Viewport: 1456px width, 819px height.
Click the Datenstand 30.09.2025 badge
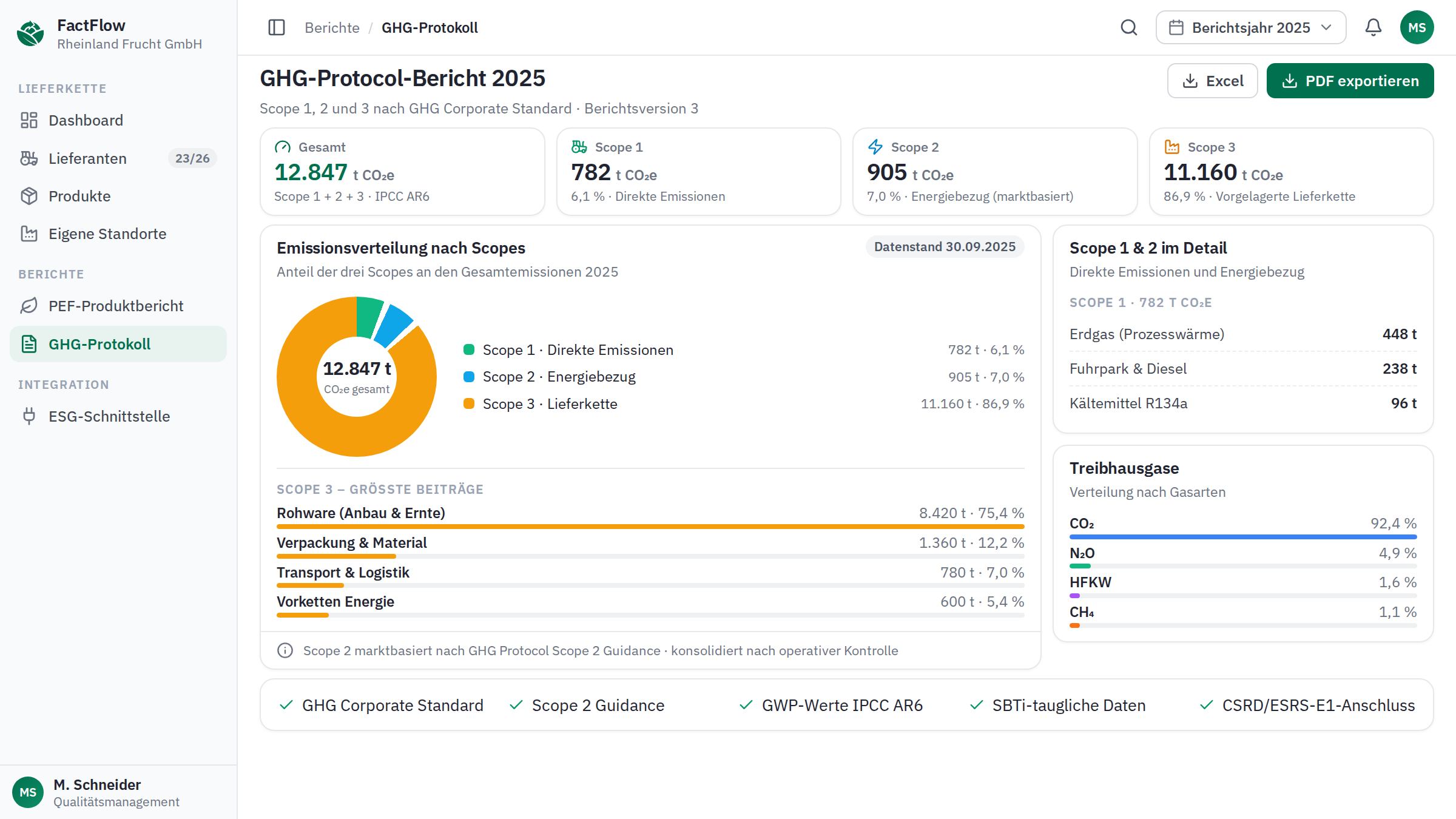[945, 247]
